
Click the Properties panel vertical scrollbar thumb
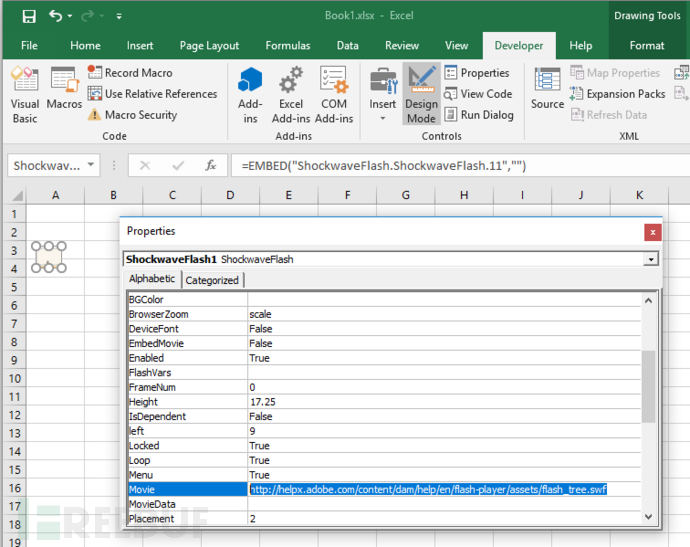(649, 386)
